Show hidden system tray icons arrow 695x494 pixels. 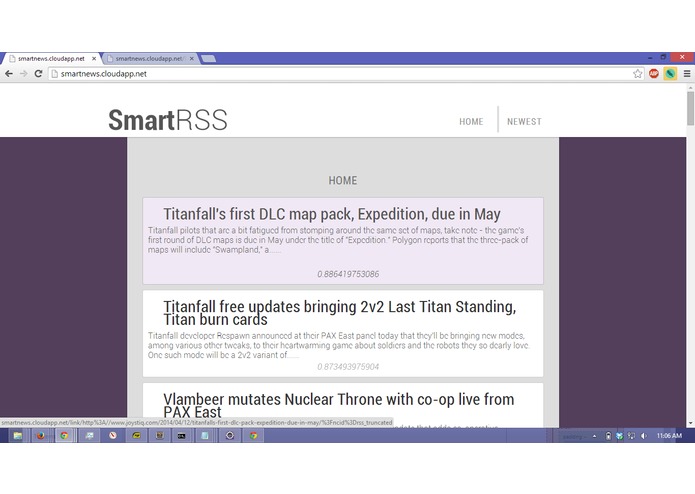point(594,436)
